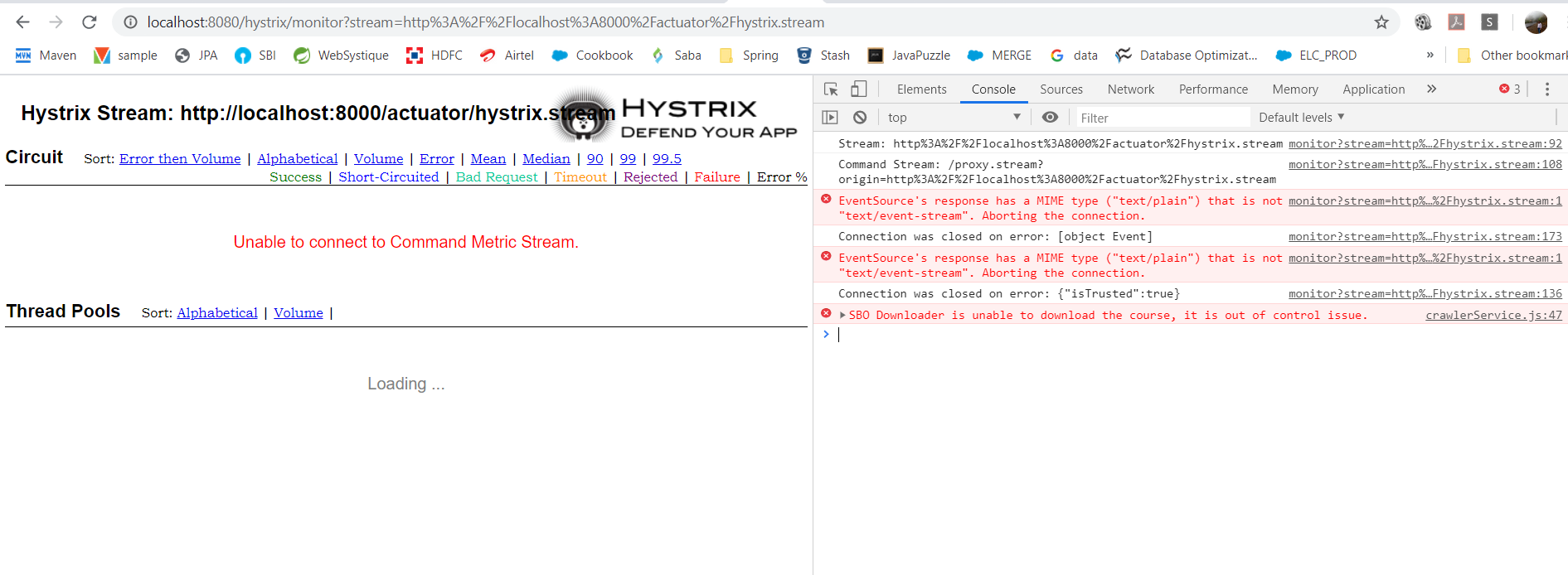Screen dimensions: 1568x575
Task: Switch to Network tab
Action: (1131, 89)
